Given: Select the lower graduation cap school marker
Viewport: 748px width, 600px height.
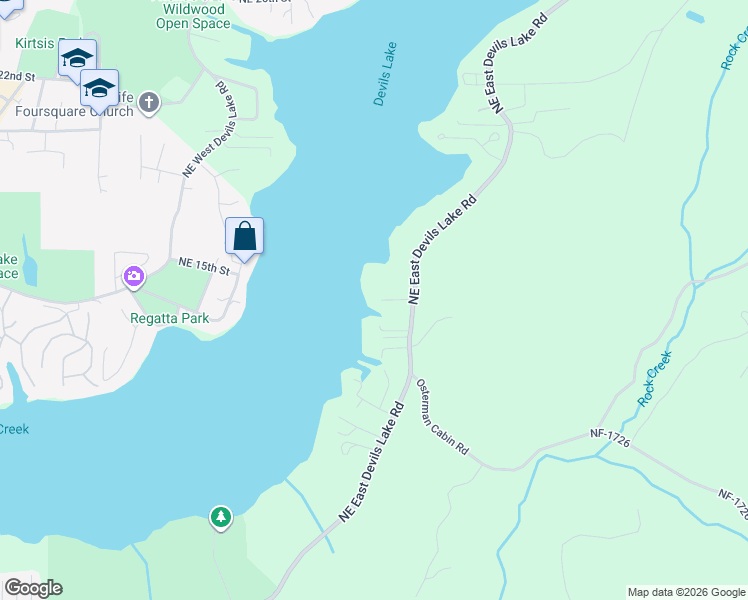Looking at the screenshot, I should point(99,92).
